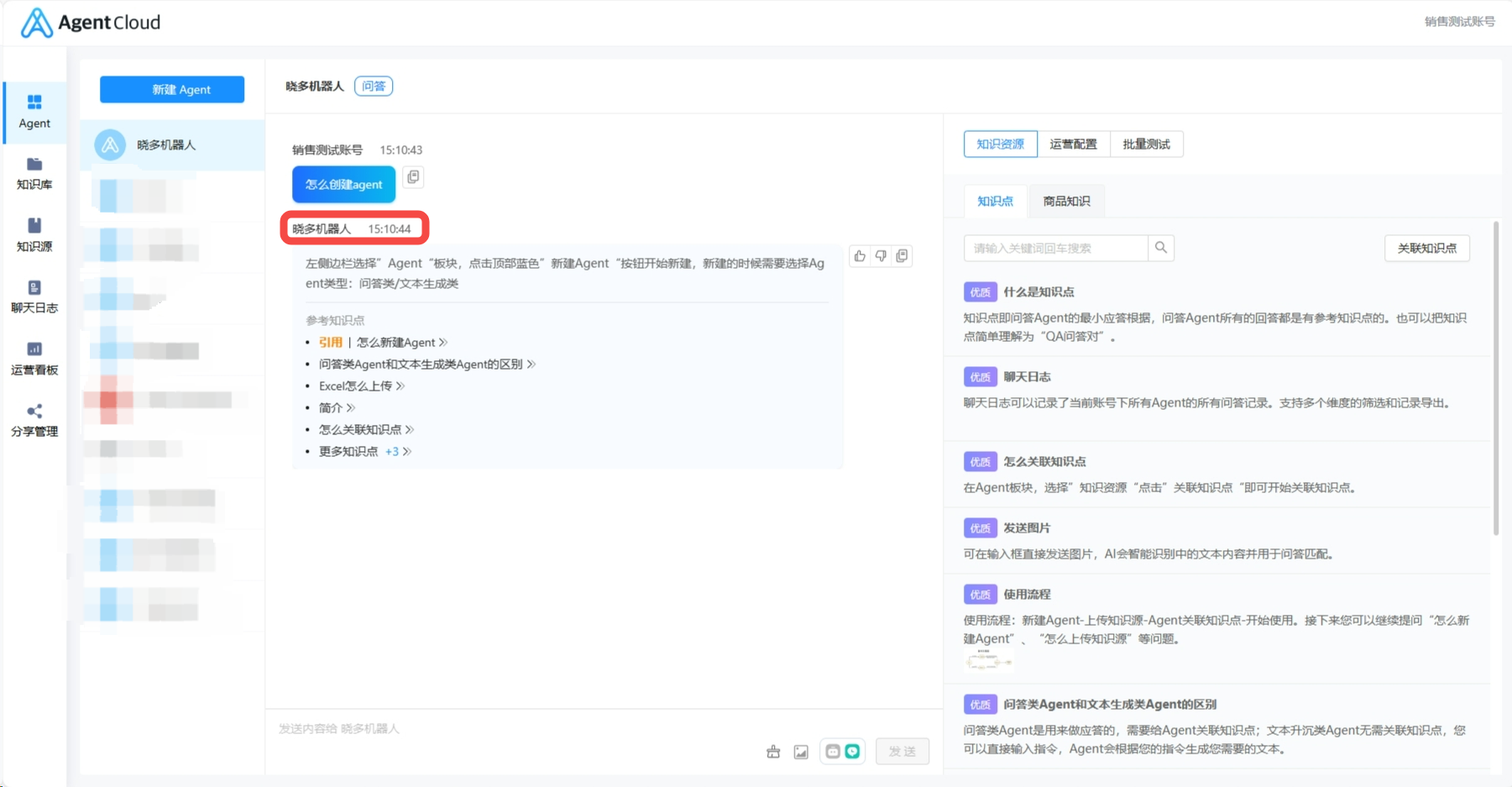
Task: Open 知识源 in the left sidebar
Action: click(x=34, y=236)
